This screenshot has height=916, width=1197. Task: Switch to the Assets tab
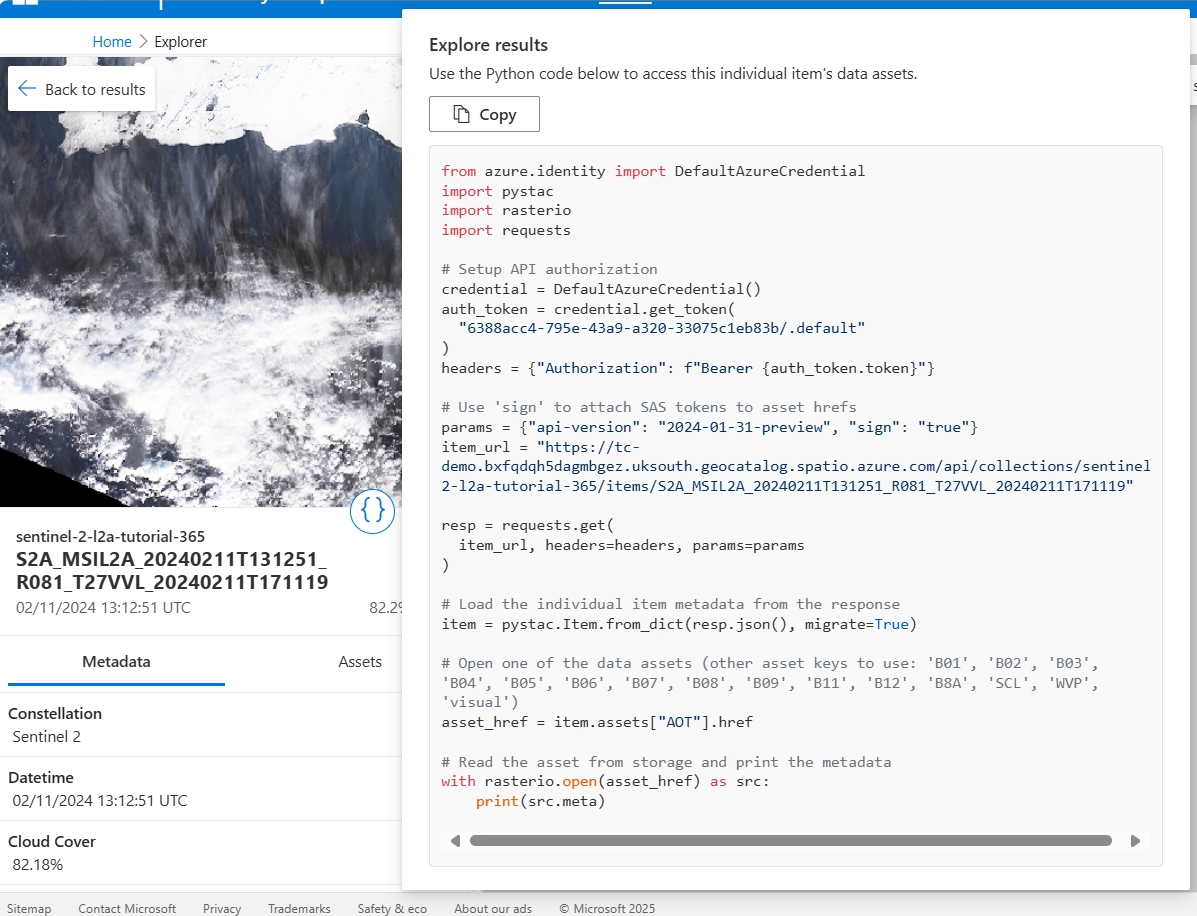(360, 662)
